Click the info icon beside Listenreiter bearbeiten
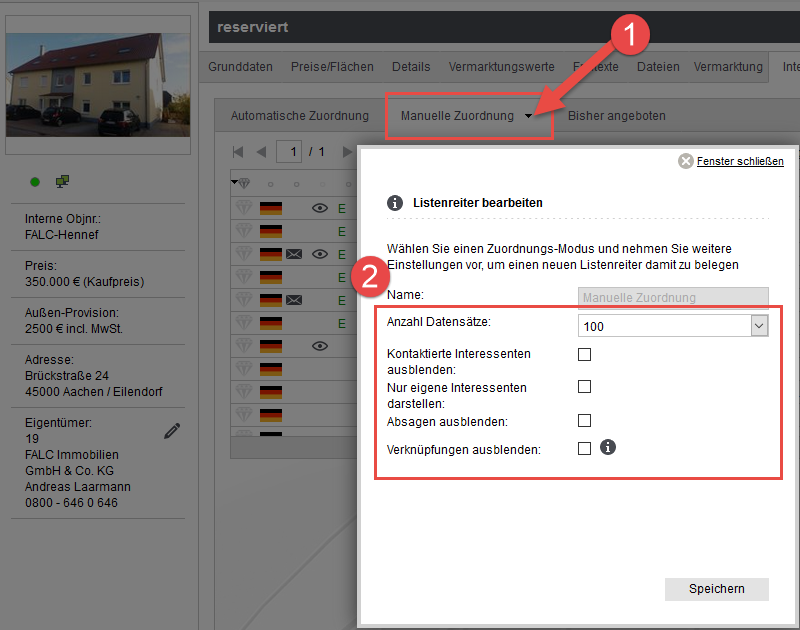Screen dimensions: 800x630 [x=394, y=202]
